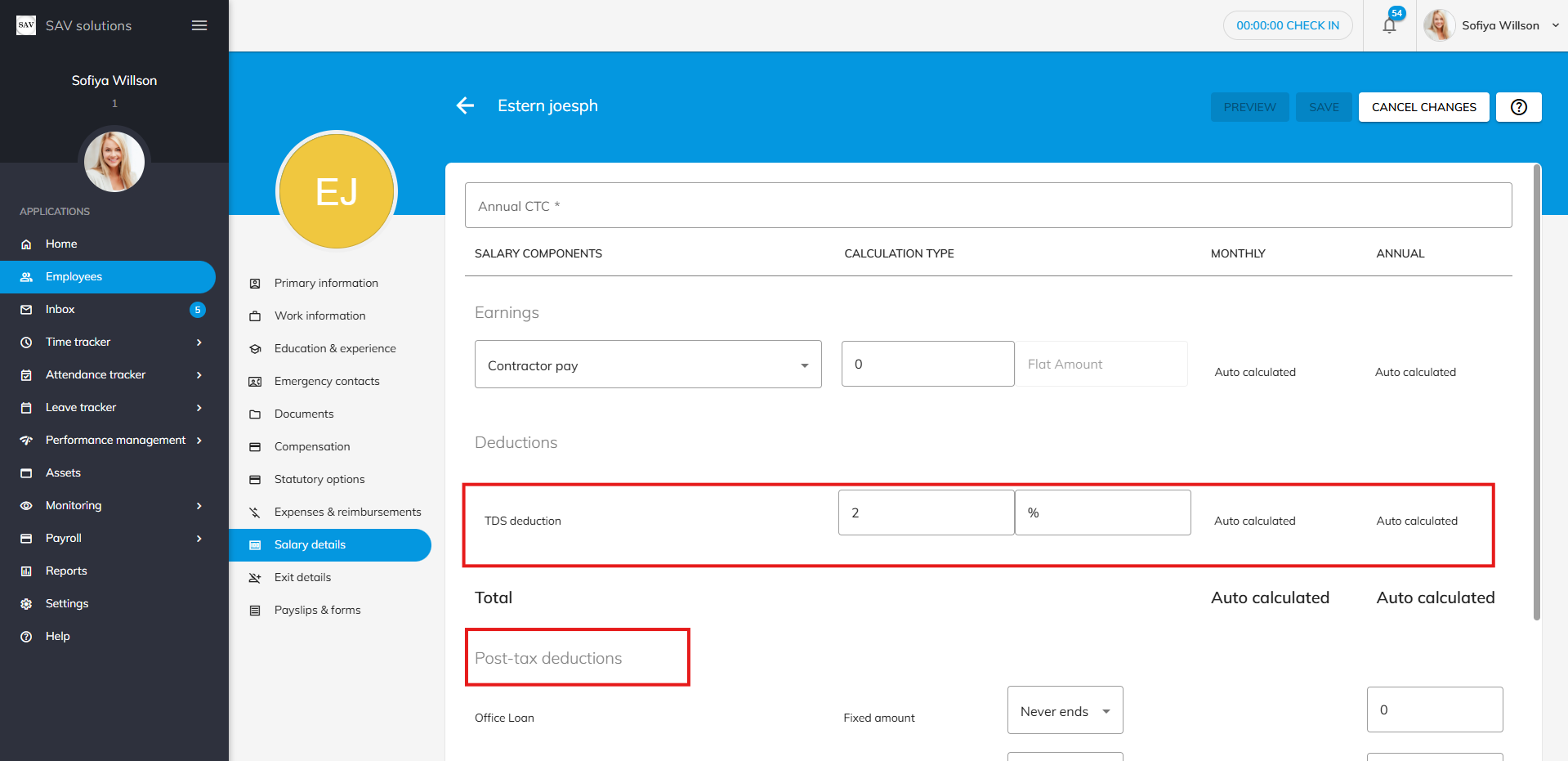Click the help question mark icon button
This screenshot has width=1568, height=761.
tap(1518, 107)
